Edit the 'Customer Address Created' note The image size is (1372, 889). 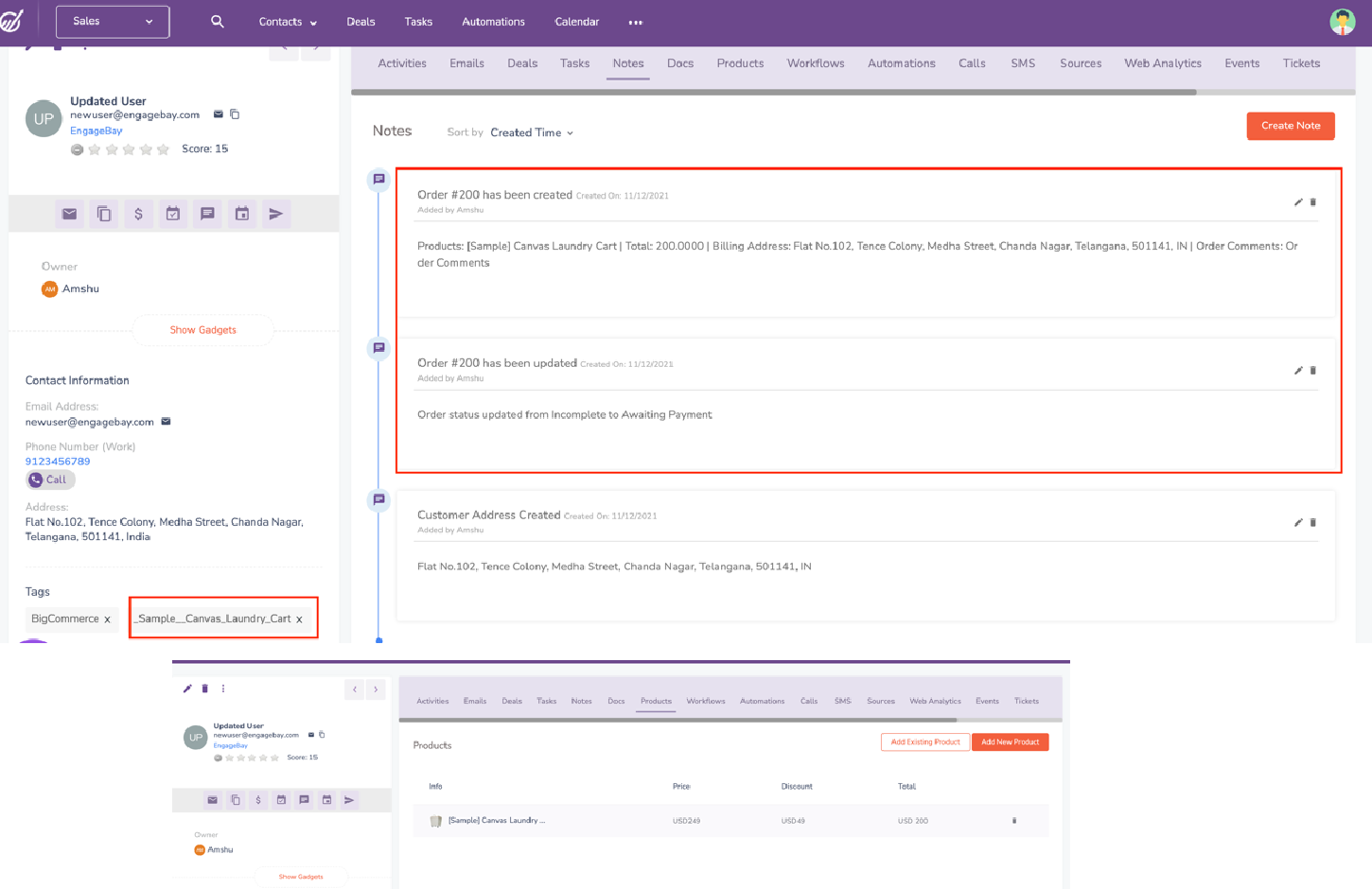click(1298, 523)
